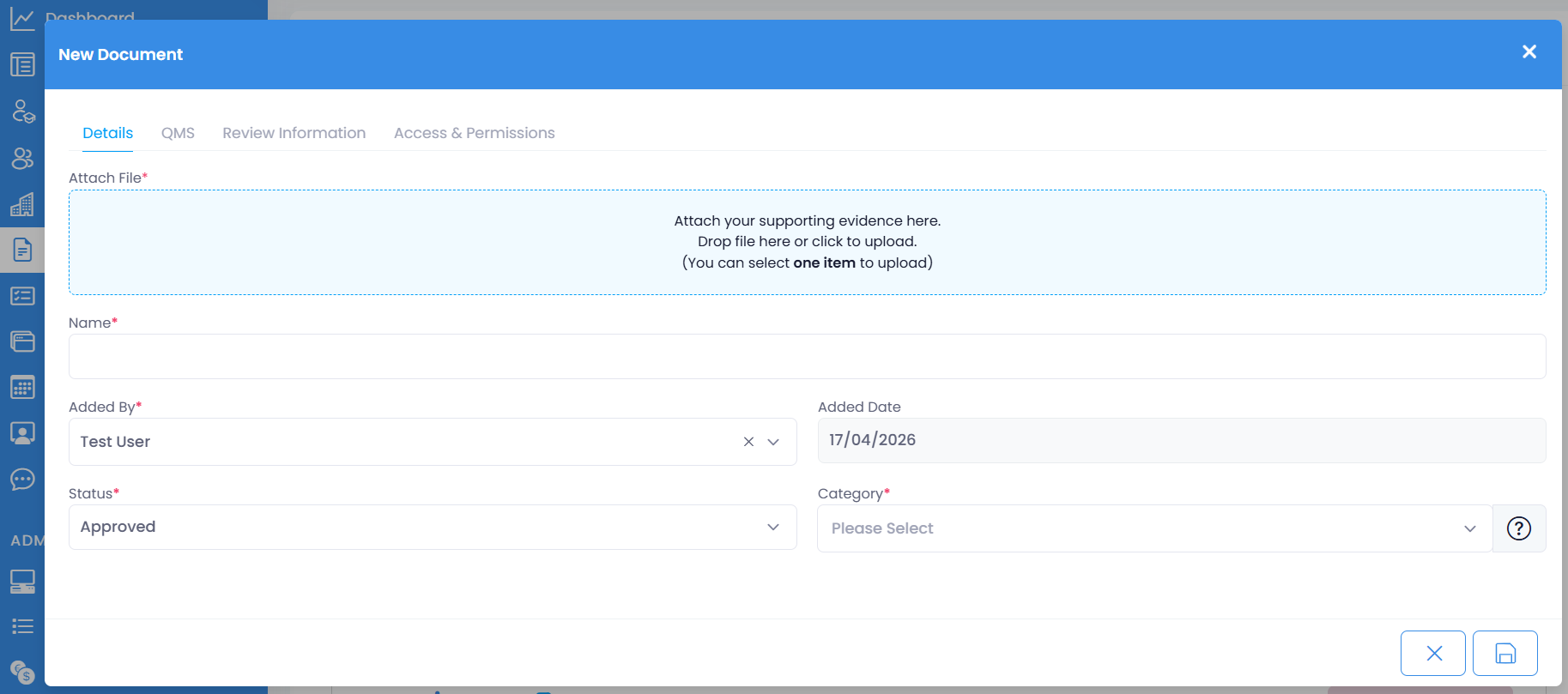Click the Name input field
The width and height of the screenshot is (1568, 694).
pyautogui.click(x=807, y=356)
